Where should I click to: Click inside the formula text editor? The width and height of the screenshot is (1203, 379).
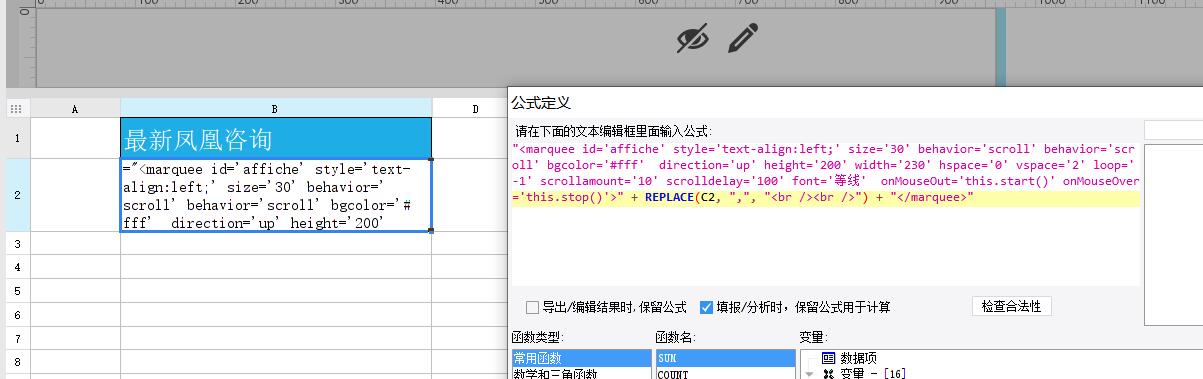pyautogui.click(x=825, y=213)
